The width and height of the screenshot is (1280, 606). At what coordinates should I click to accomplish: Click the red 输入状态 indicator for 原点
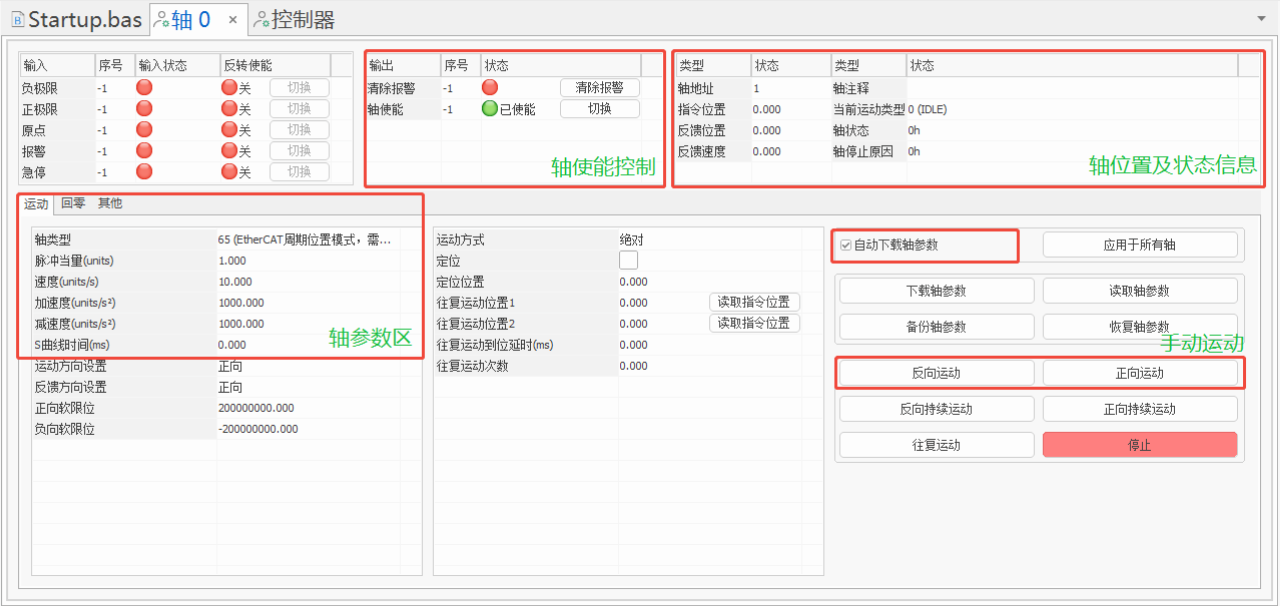[x=144, y=130]
